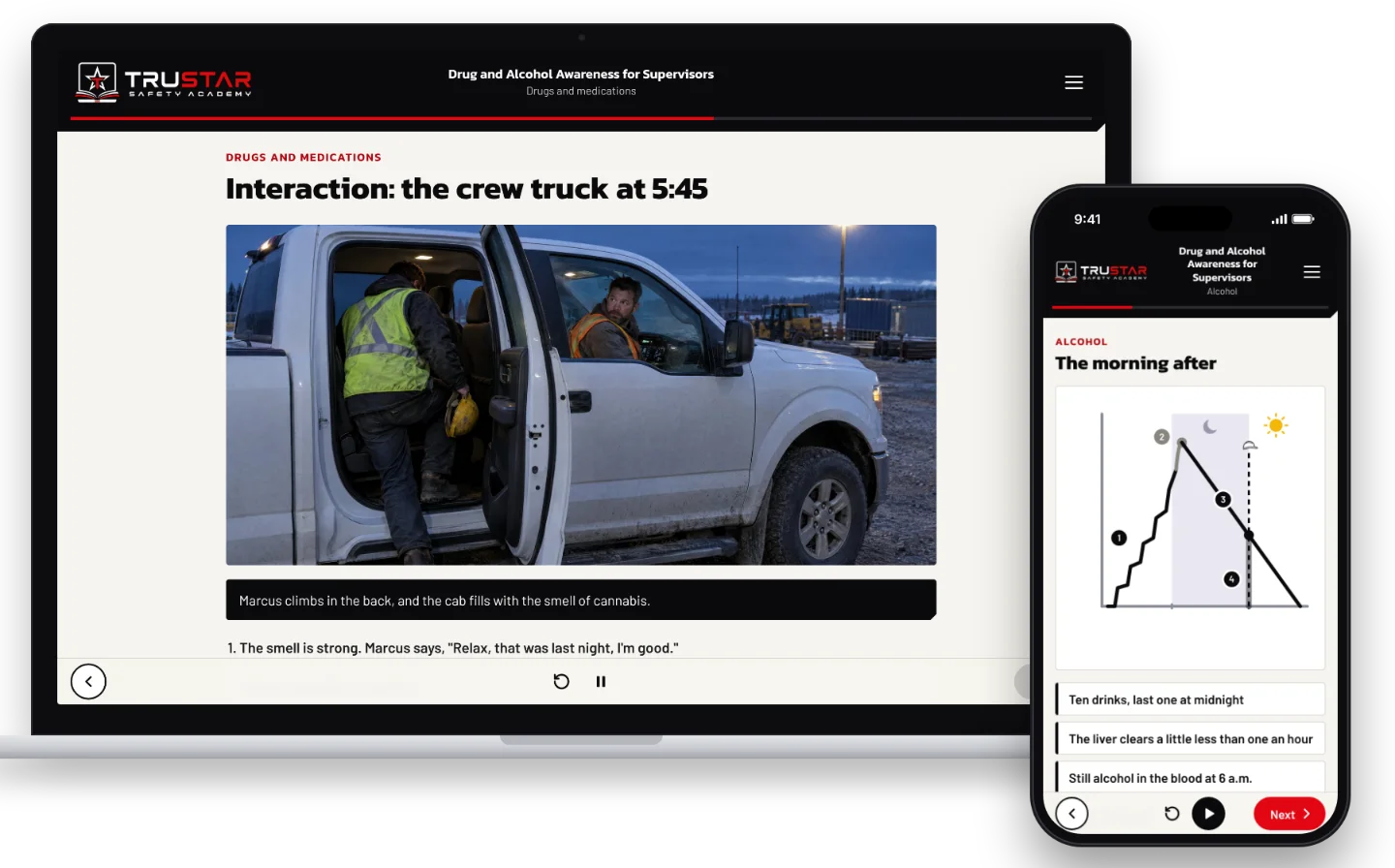Replay the laptop lesson from the start
Image resolution: width=1395 pixels, height=868 pixels.
click(561, 681)
